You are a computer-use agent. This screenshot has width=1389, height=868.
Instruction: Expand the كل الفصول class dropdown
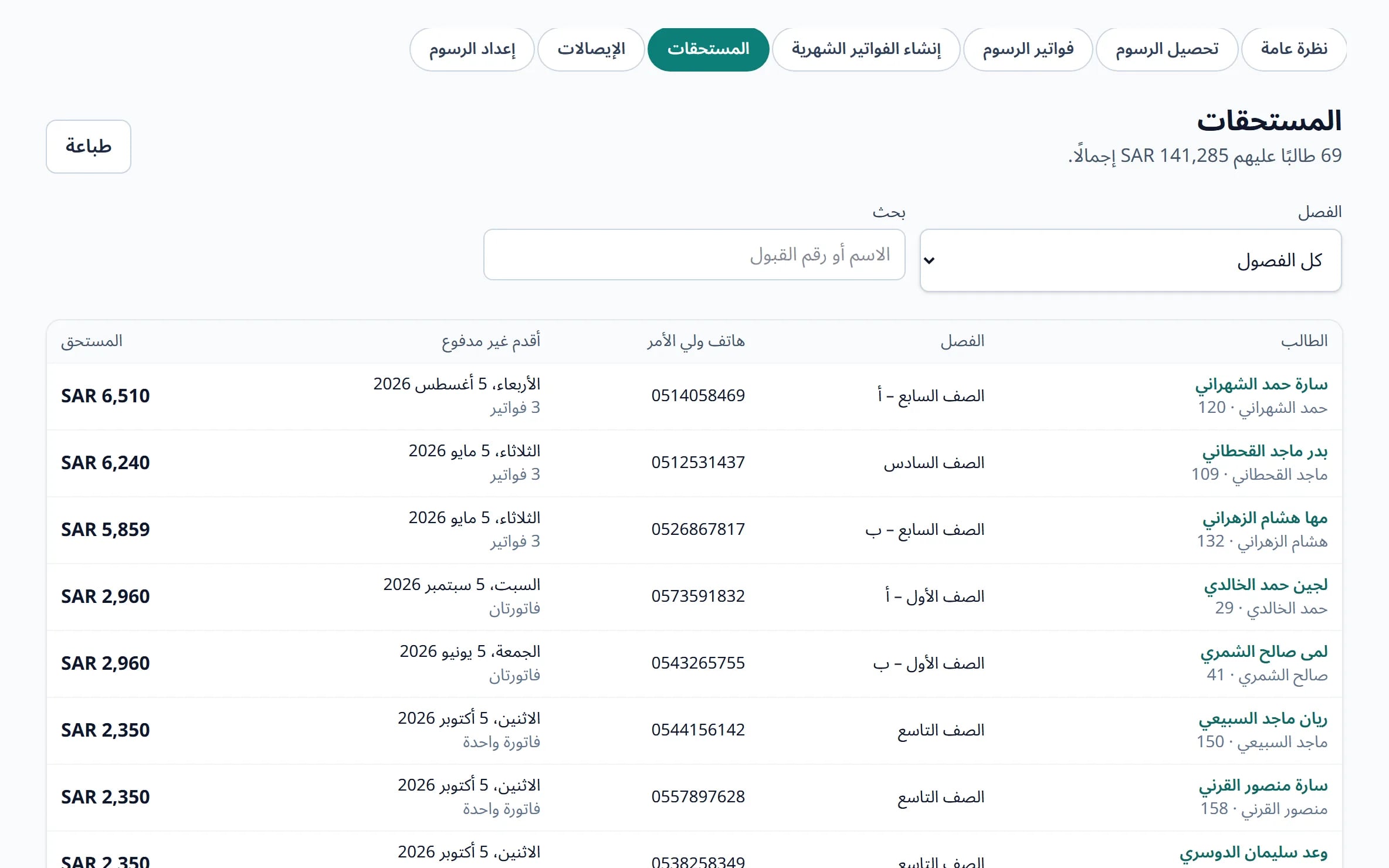[1130, 260]
